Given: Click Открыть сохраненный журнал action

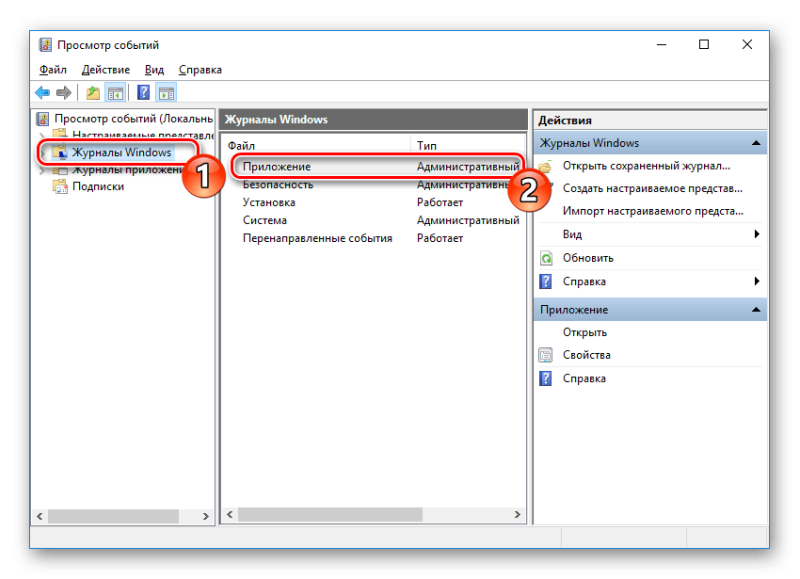Looking at the screenshot, I should pos(646,166).
